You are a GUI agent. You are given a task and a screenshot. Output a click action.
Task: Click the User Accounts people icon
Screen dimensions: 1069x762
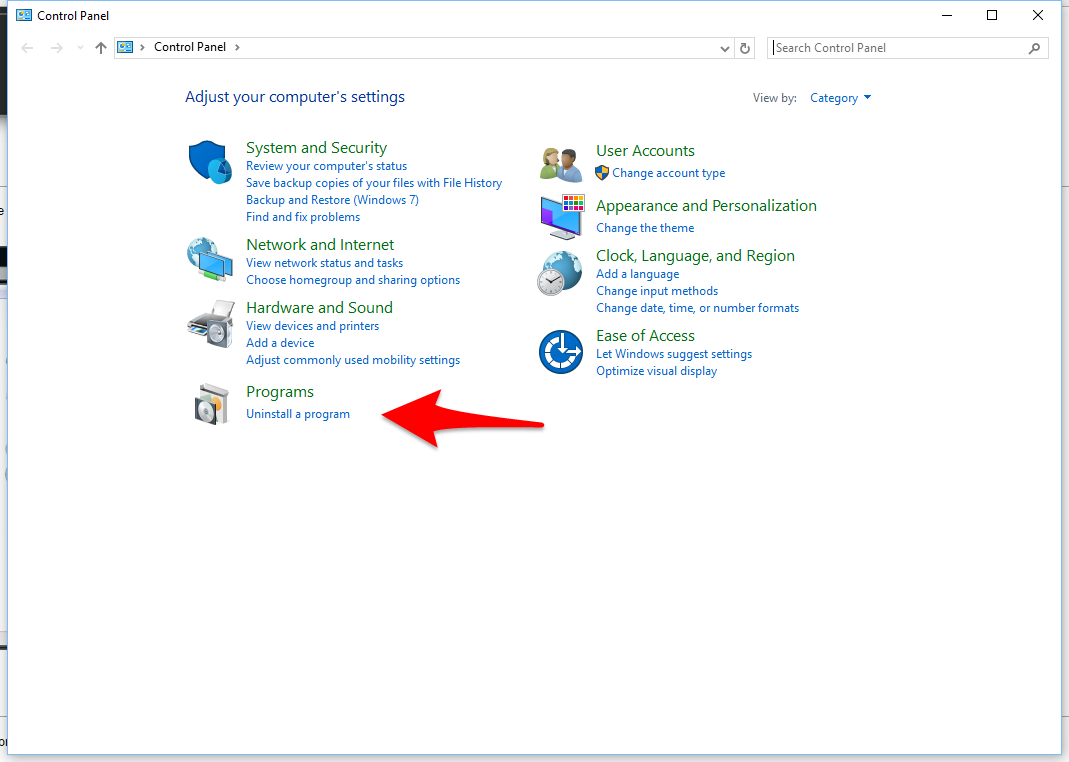[x=560, y=162]
